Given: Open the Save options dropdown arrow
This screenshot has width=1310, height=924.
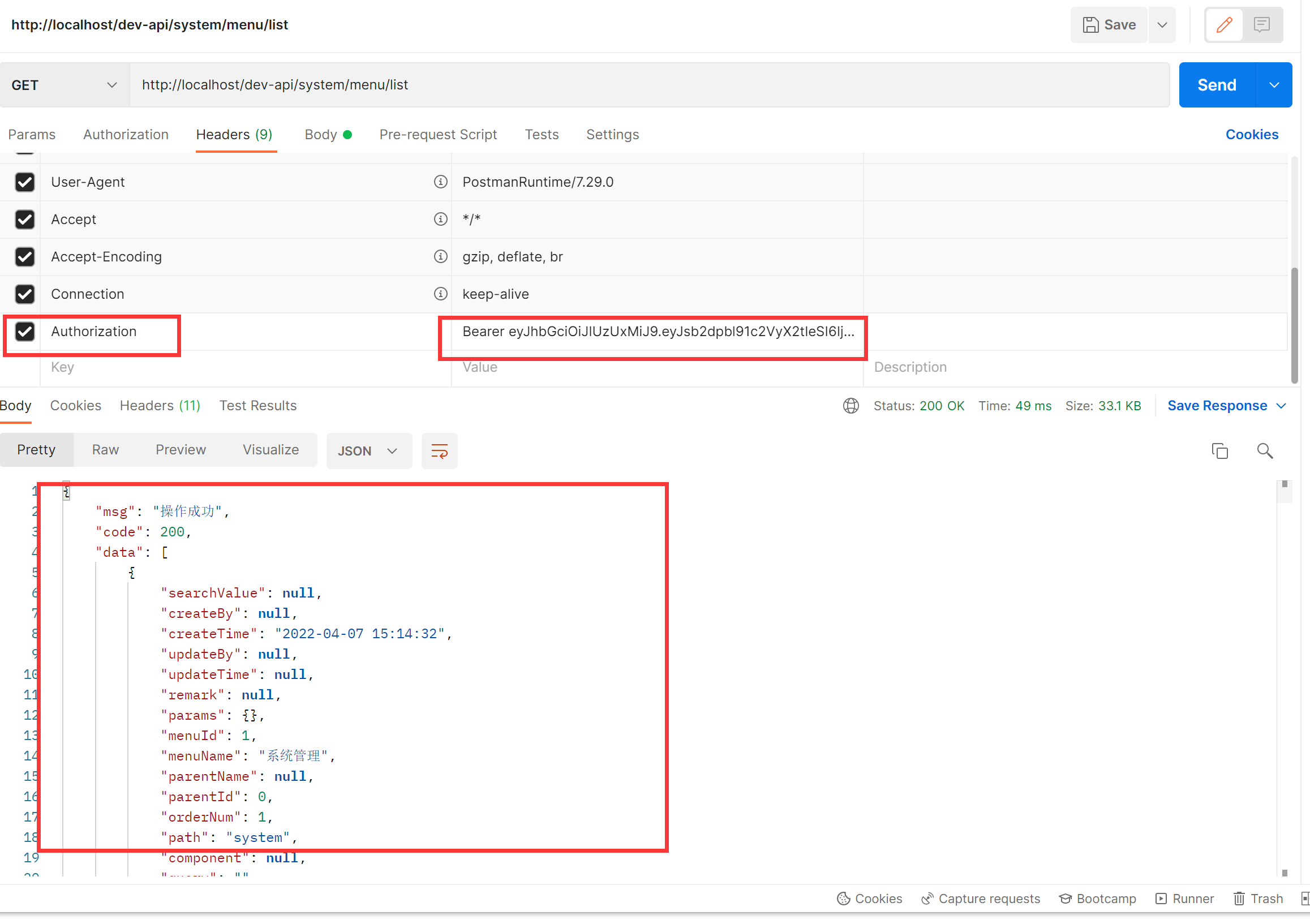Looking at the screenshot, I should point(1162,25).
